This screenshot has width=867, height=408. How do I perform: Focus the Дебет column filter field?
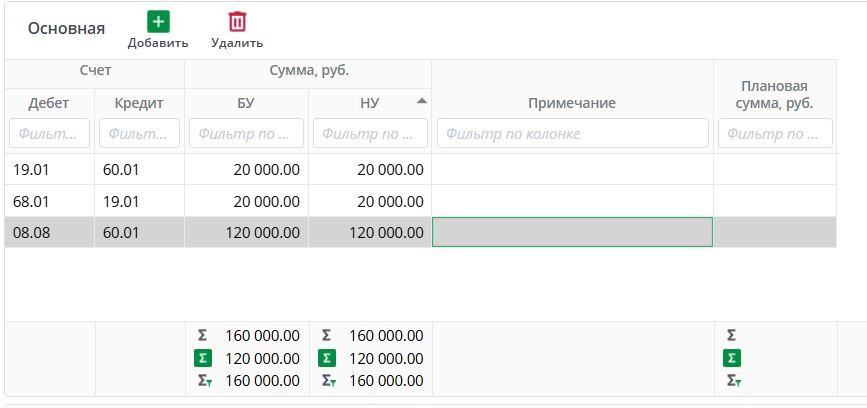click(50, 133)
